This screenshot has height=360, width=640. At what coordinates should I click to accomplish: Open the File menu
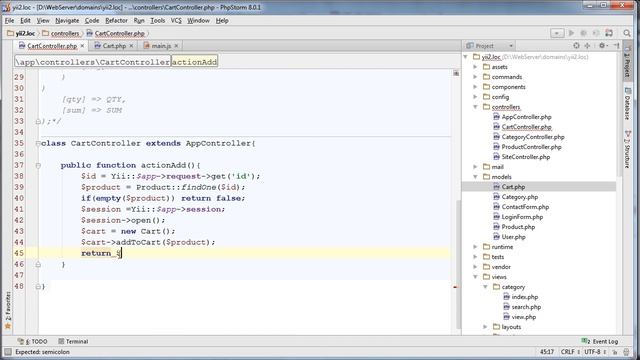9,20
